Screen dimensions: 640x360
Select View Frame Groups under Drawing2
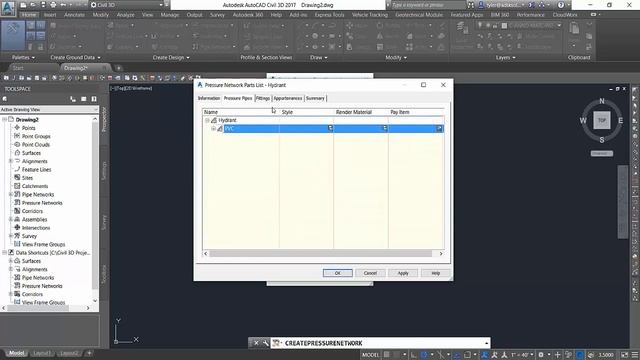[x=43, y=244]
